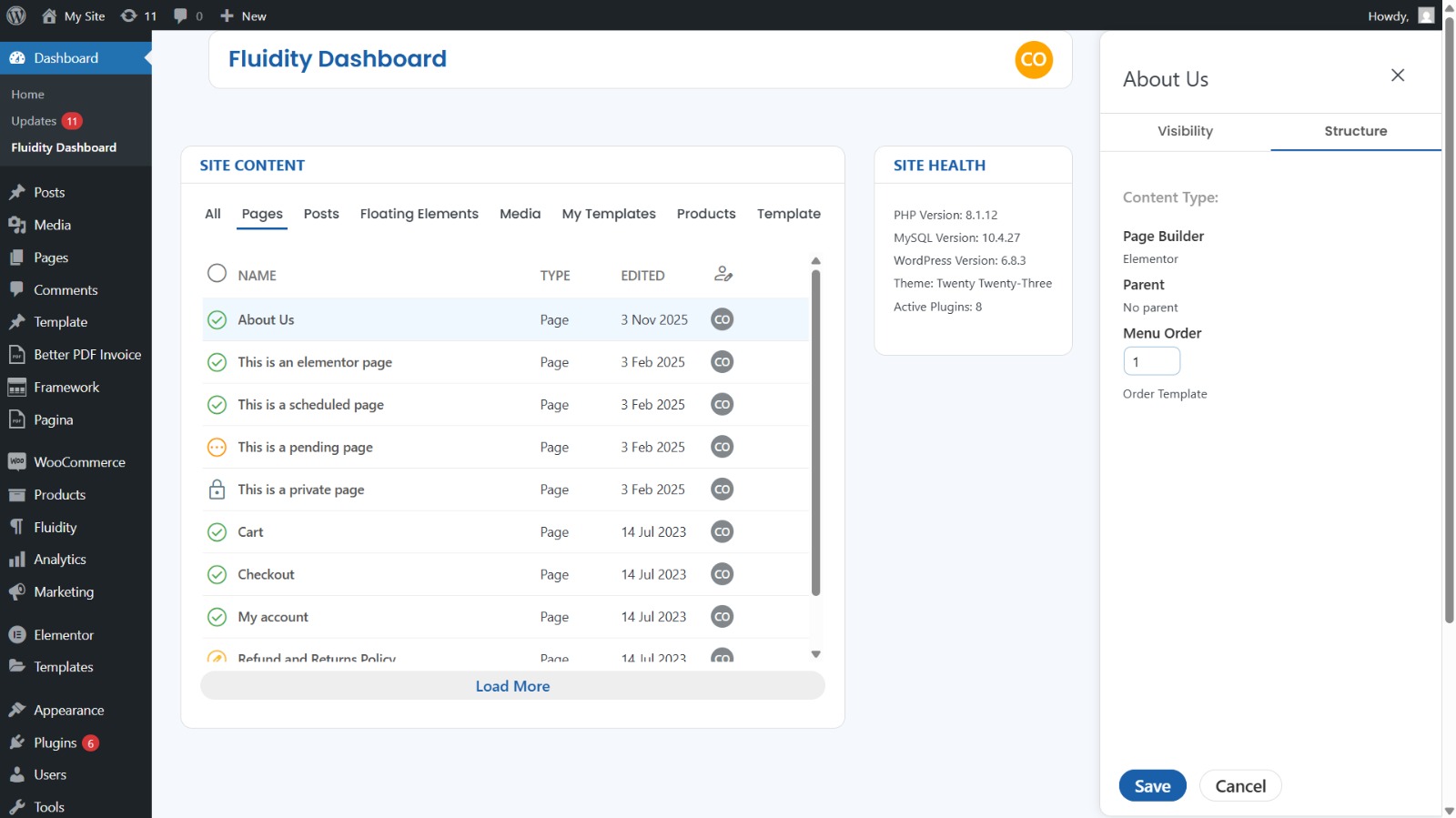
Task: Click the WordPress logo in admin bar
Action: (16, 15)
